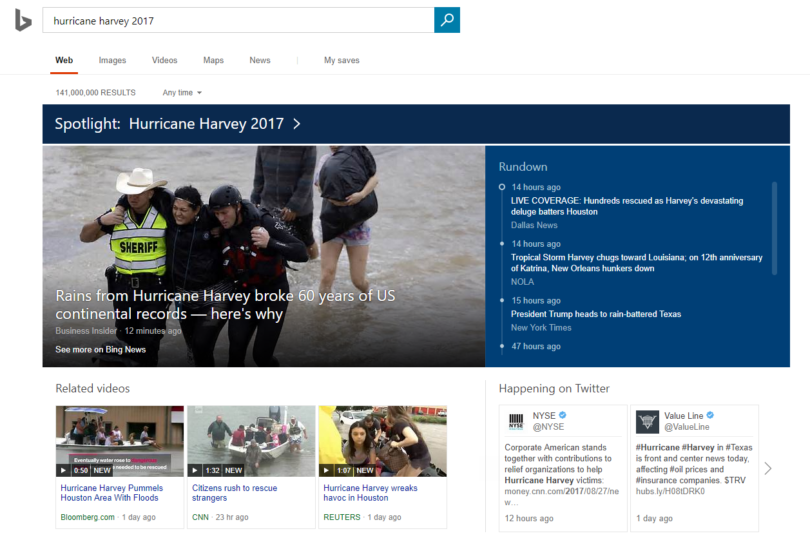Screen dimensions: 810x538
Task: Expand Spotlight Hurricane Harvey 2017 chevron
Action: (296, 124)
